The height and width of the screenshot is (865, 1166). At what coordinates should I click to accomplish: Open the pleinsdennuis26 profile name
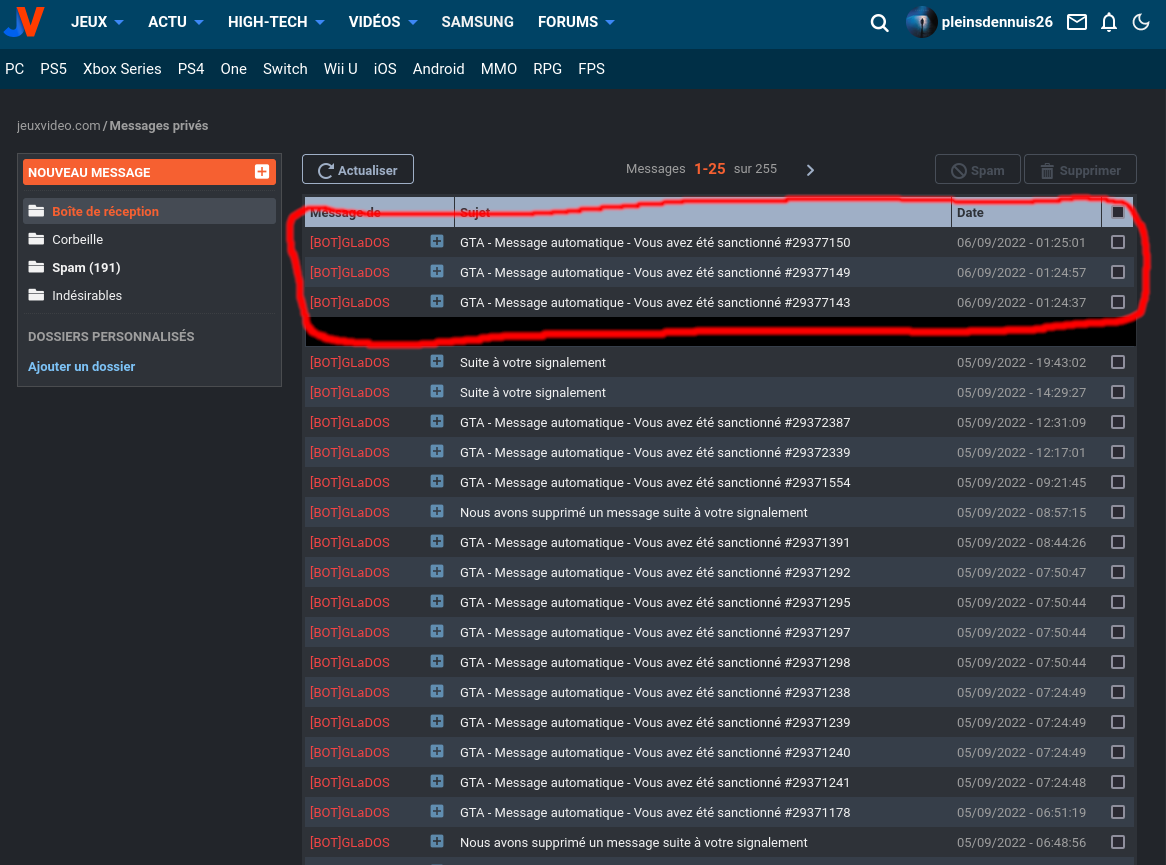coord(996,22)
